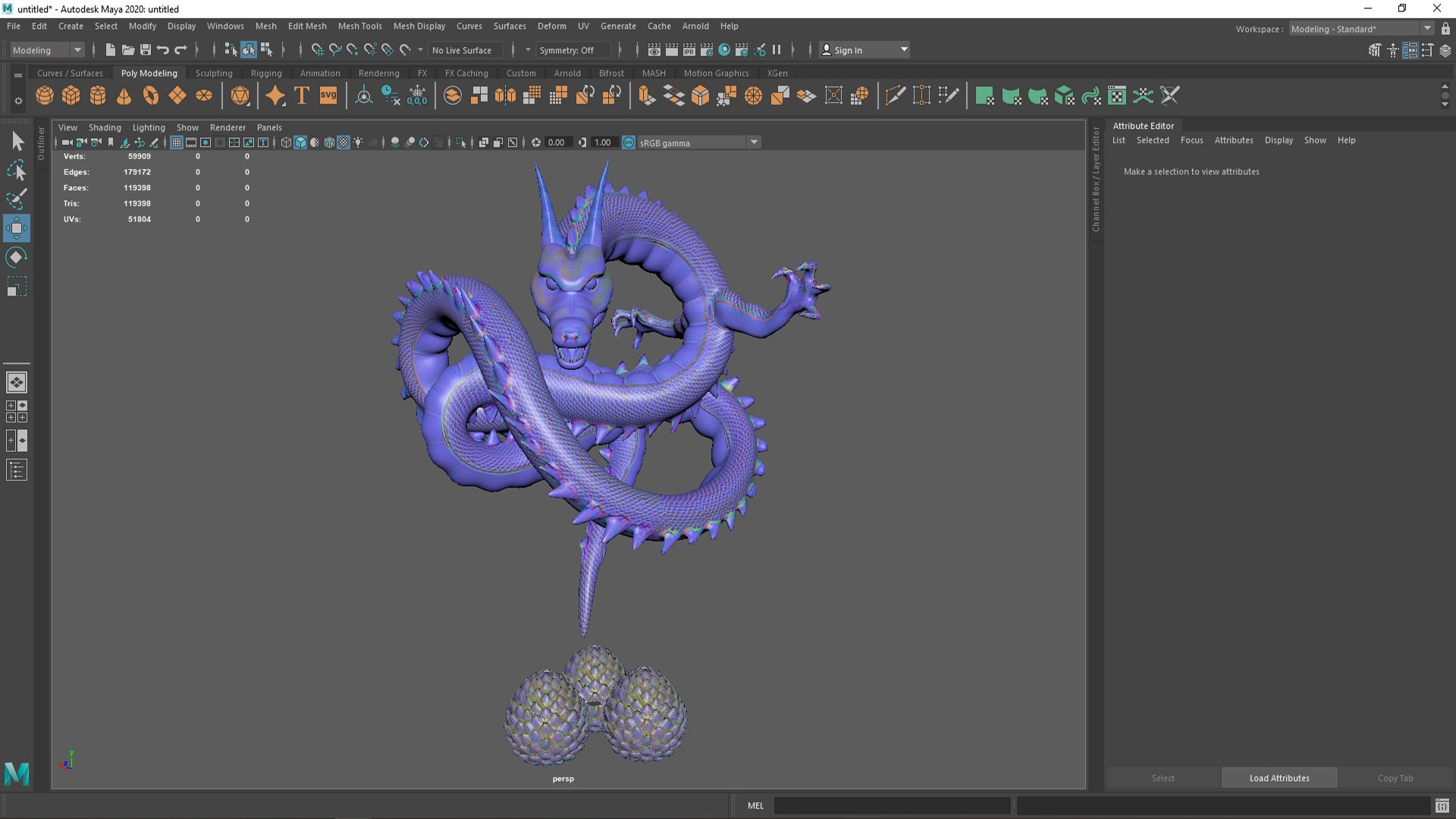The image size is (1456, 819).
Task: Toggle wireframe display in viewport toolbar
Action: 286,143
